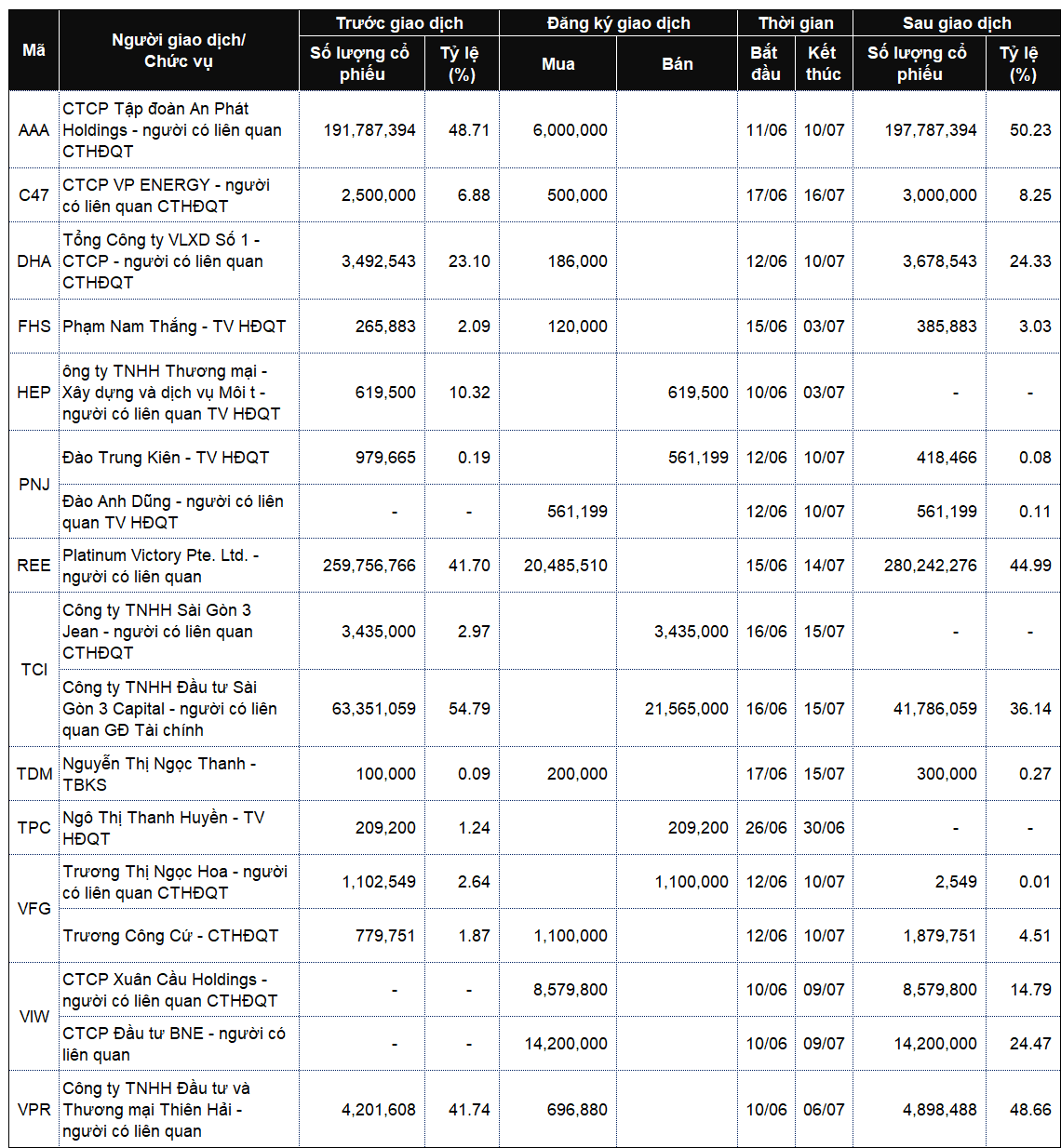Click the 'Đăng ký giao dịch' header
Image resolution: width=1061 pixels, height=1148 pixels.
coord(618,23)
